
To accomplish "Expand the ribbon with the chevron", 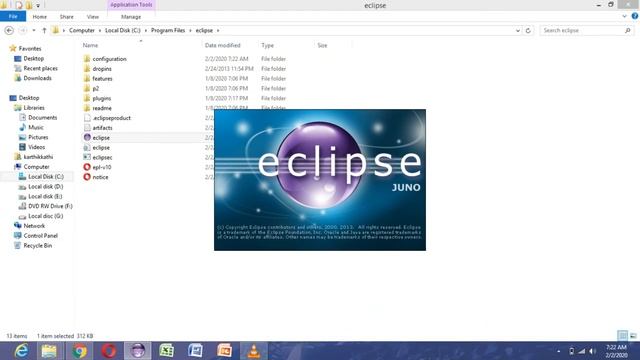I will (624, 16).
